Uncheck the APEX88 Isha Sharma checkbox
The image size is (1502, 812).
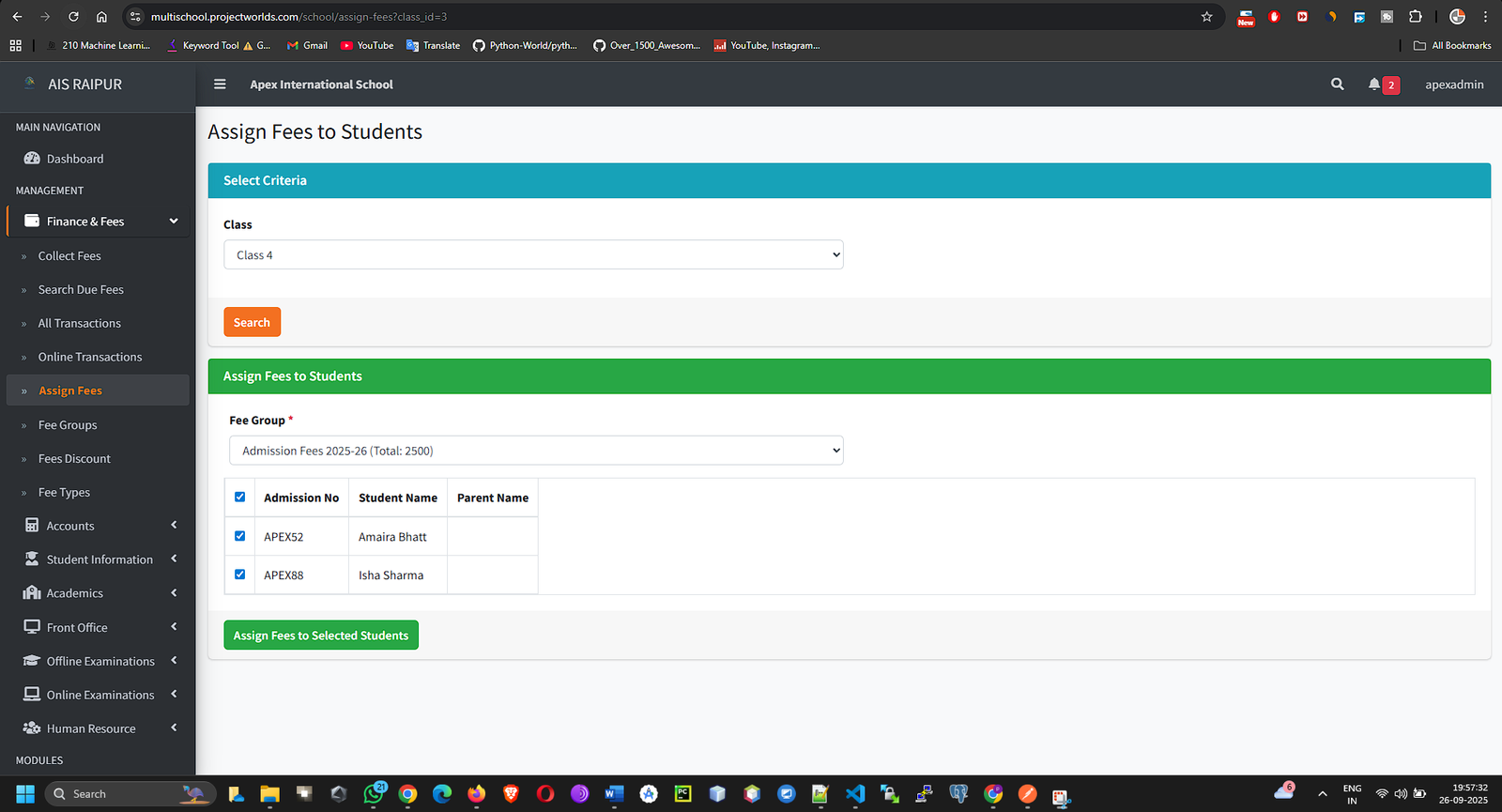240,575
